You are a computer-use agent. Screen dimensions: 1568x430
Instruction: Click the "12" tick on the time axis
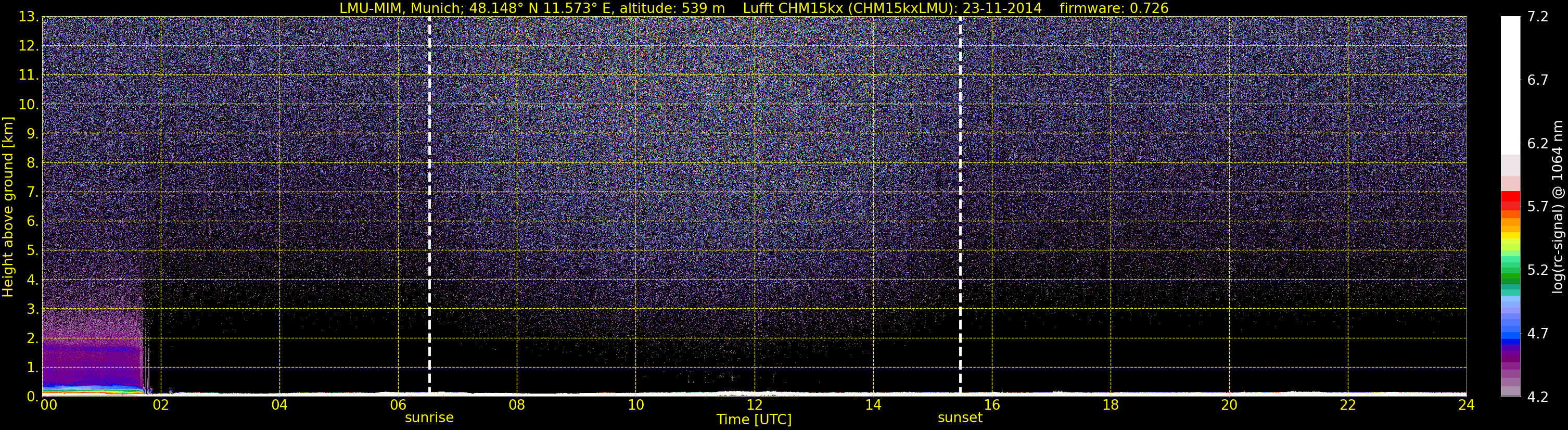point(754,405)
